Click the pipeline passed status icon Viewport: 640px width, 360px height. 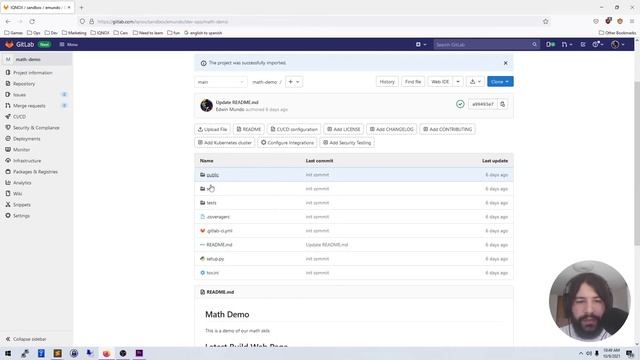coord(460,104)
